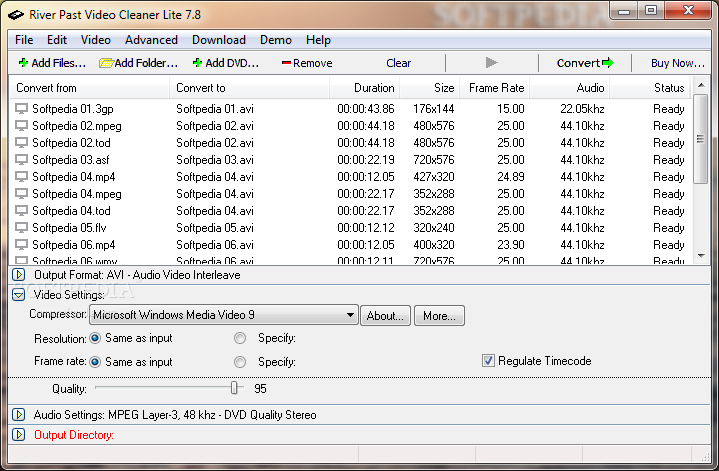Click the 720x576 size of Softpedia 03.asf
The width and height of the screenshot is (719, 471).
(x=434, y=160)
